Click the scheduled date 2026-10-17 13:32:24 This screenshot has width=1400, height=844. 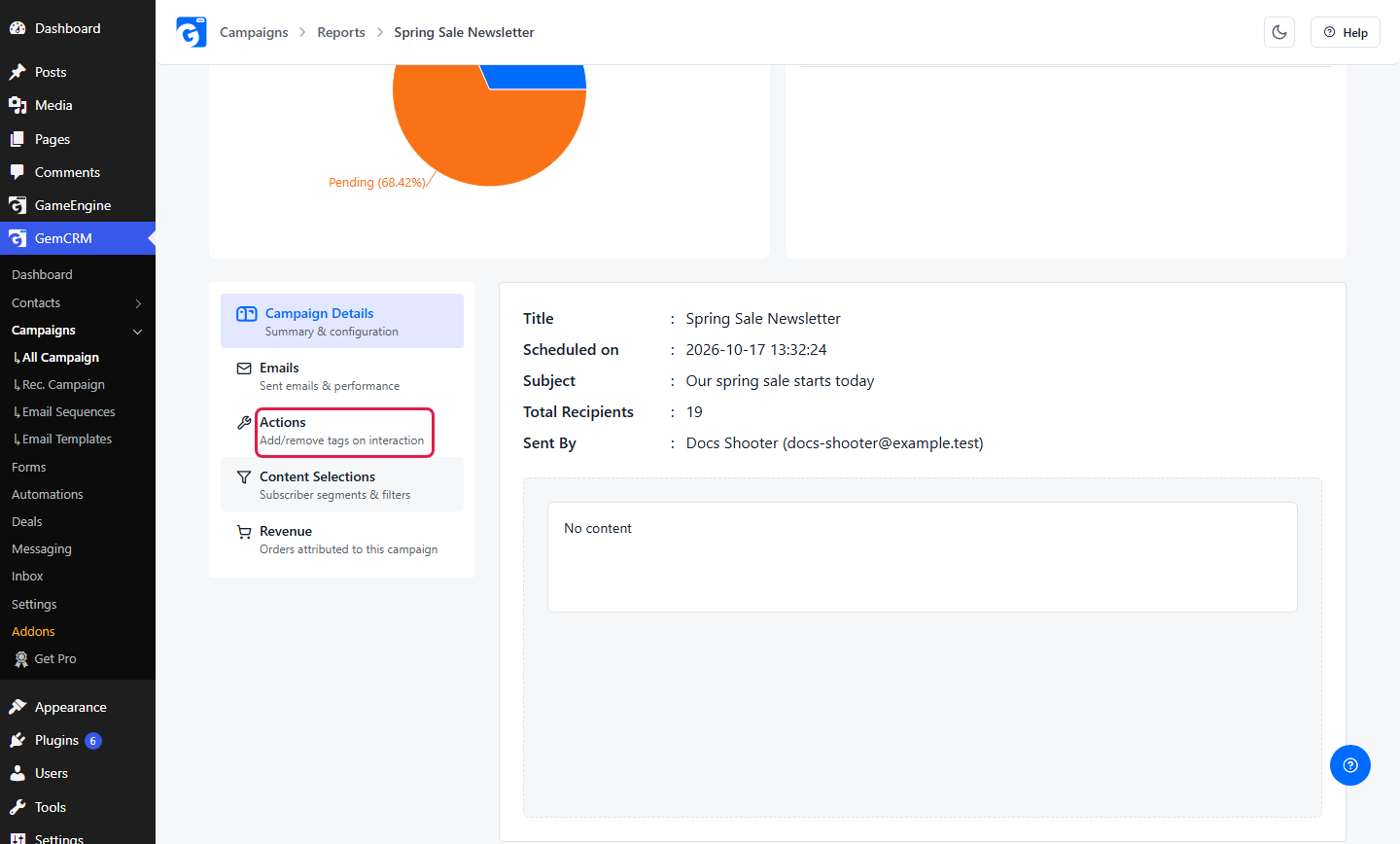(x=756, y=350)
